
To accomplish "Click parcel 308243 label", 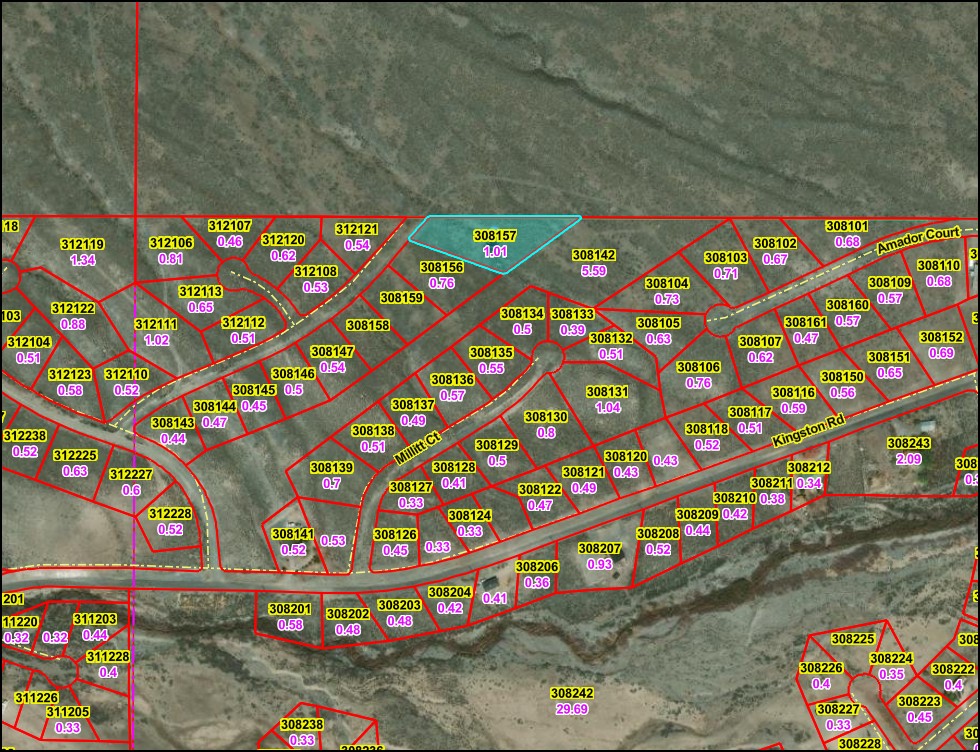I will [909, 443].
